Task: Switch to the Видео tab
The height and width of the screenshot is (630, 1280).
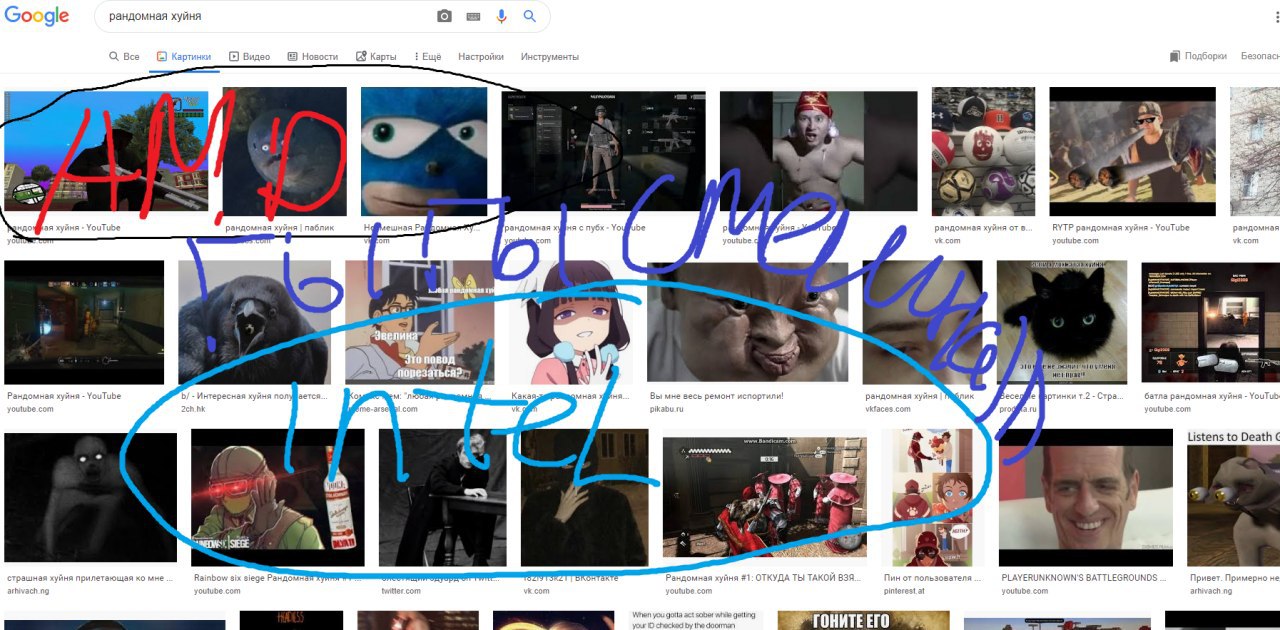Action: point(249,57)
